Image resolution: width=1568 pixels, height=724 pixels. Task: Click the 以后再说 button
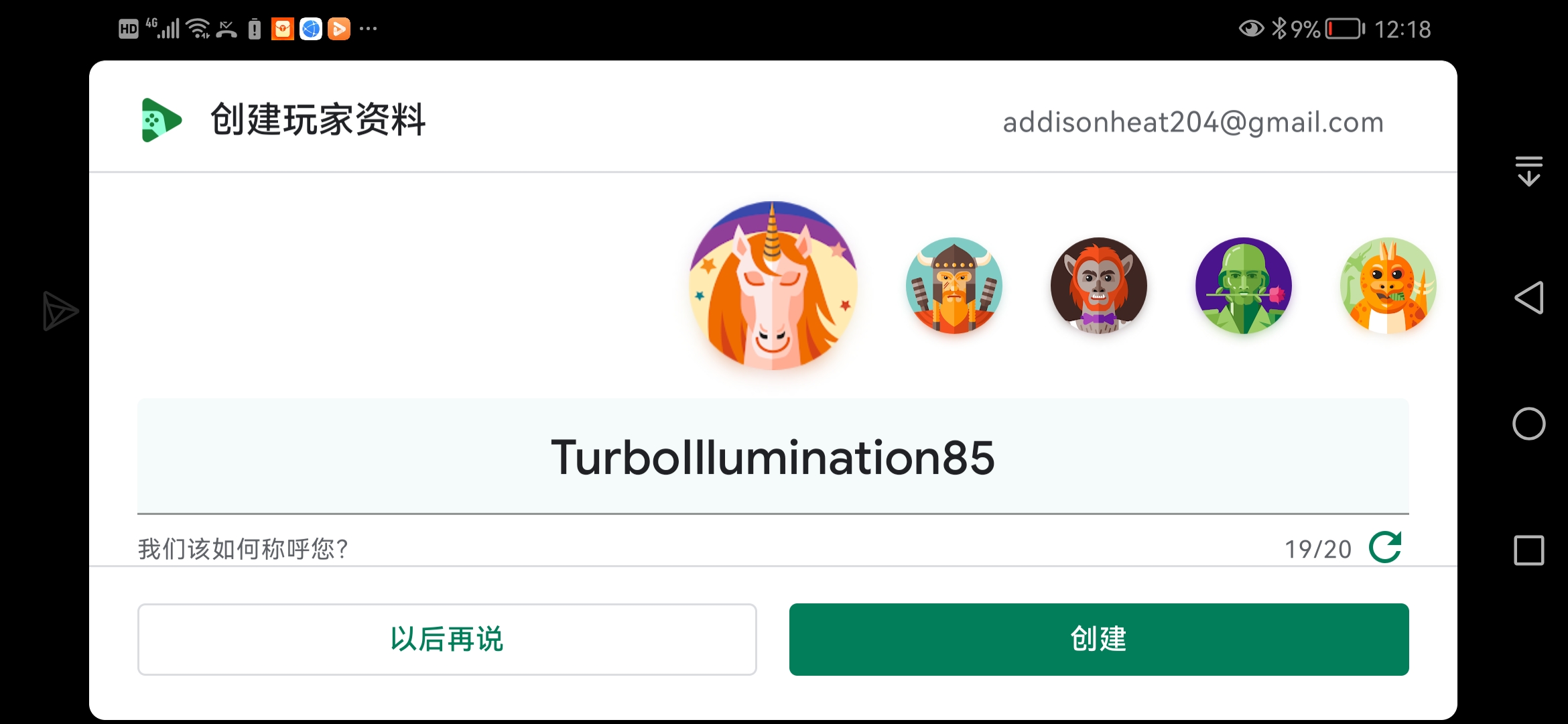(x=447, y=640)
